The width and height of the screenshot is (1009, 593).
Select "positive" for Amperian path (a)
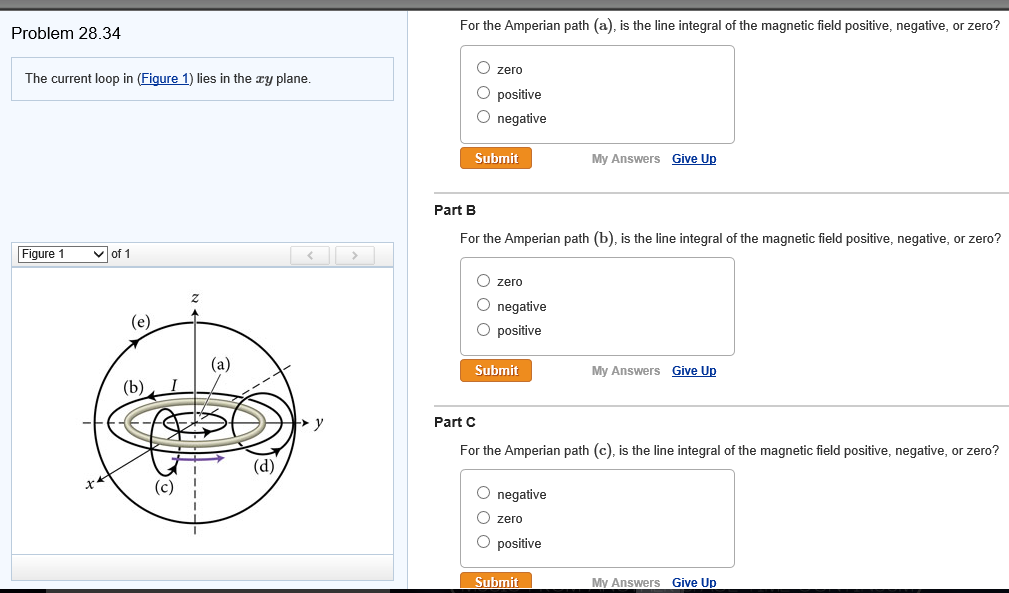tap(483, 92)
